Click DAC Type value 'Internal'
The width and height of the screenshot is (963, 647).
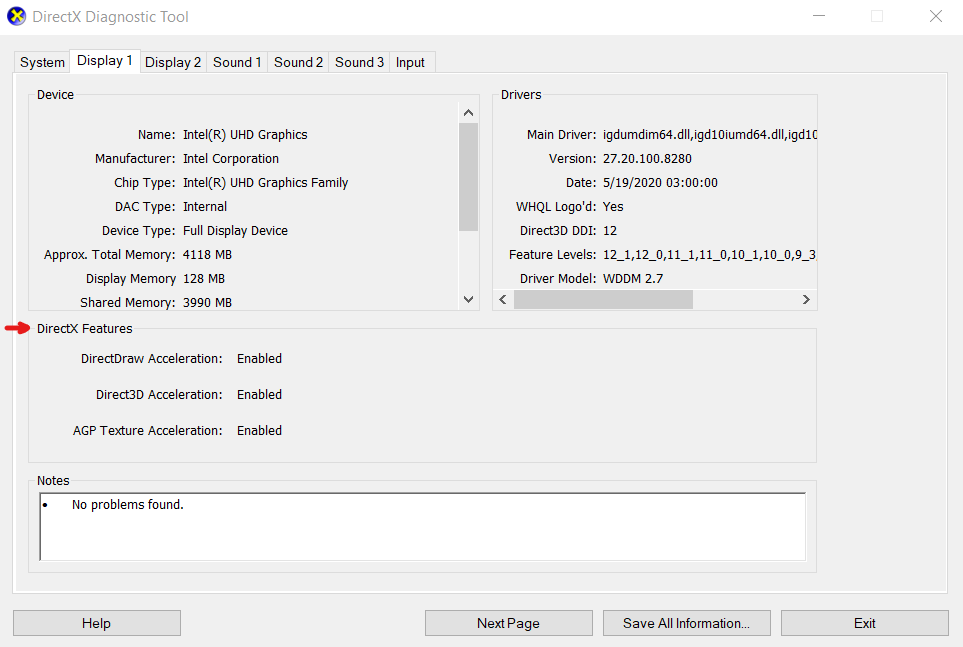pos(205,206)
